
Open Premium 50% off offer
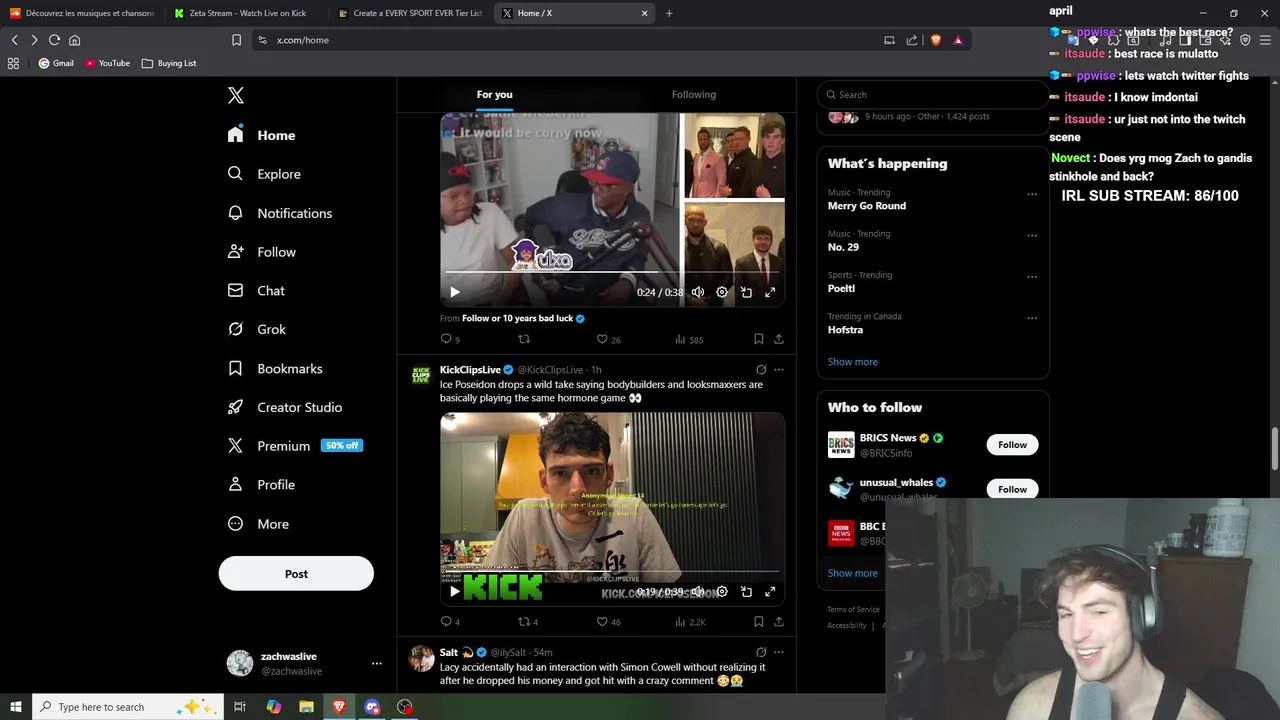(295, 446)
